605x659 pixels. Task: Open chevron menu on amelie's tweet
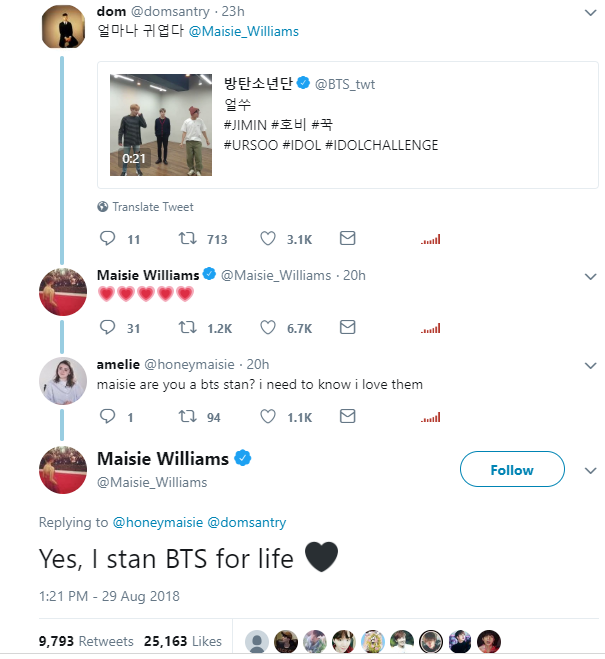click(590, 364)
